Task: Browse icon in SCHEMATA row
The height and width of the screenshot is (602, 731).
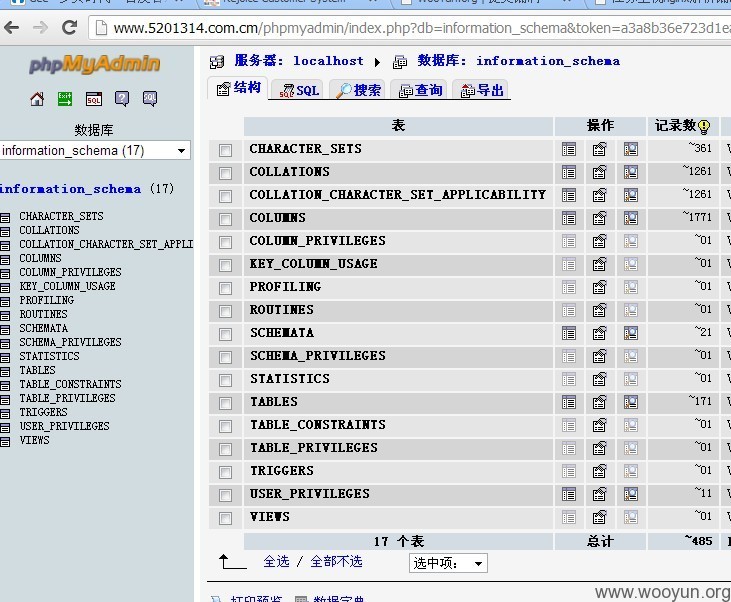Action: click(x=569, y=333)
